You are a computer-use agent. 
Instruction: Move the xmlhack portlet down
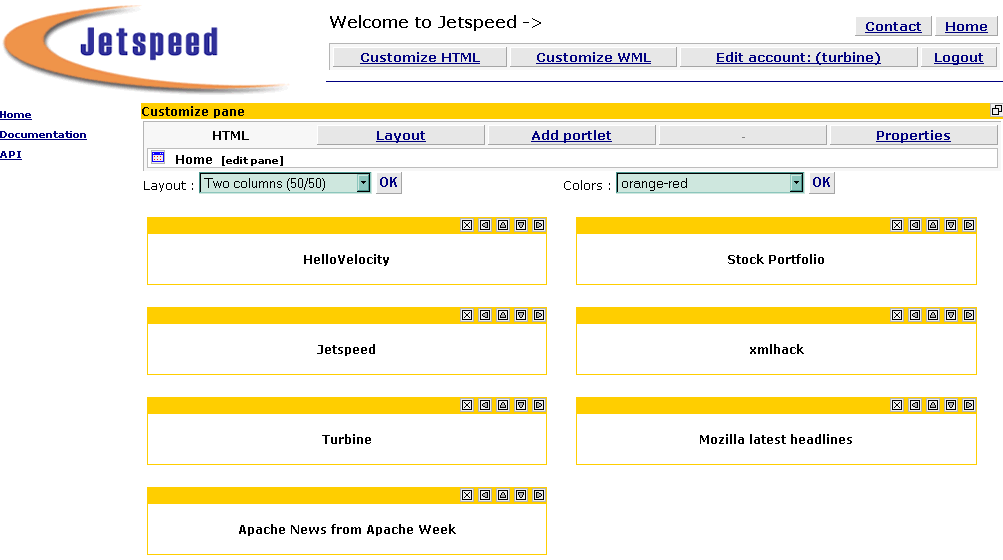point(951,315)
